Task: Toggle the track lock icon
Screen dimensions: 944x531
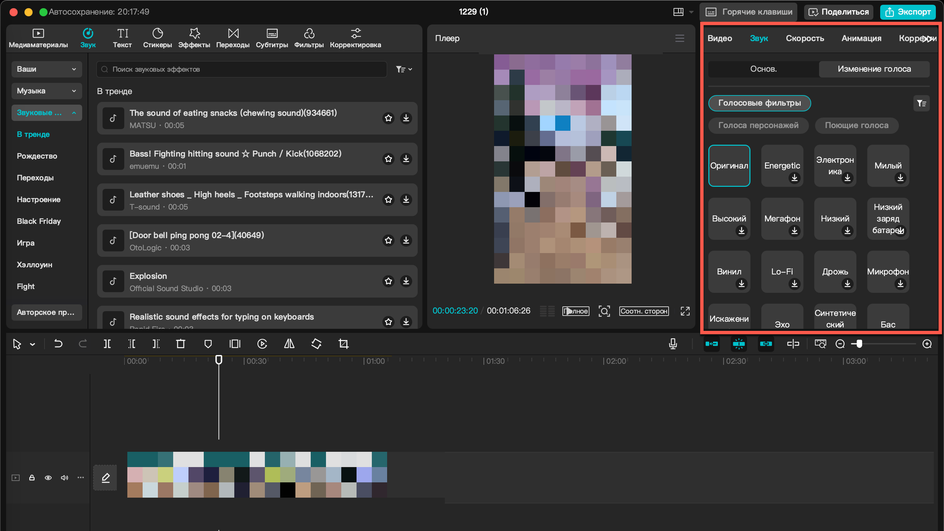Action: [x=32, y=477]
